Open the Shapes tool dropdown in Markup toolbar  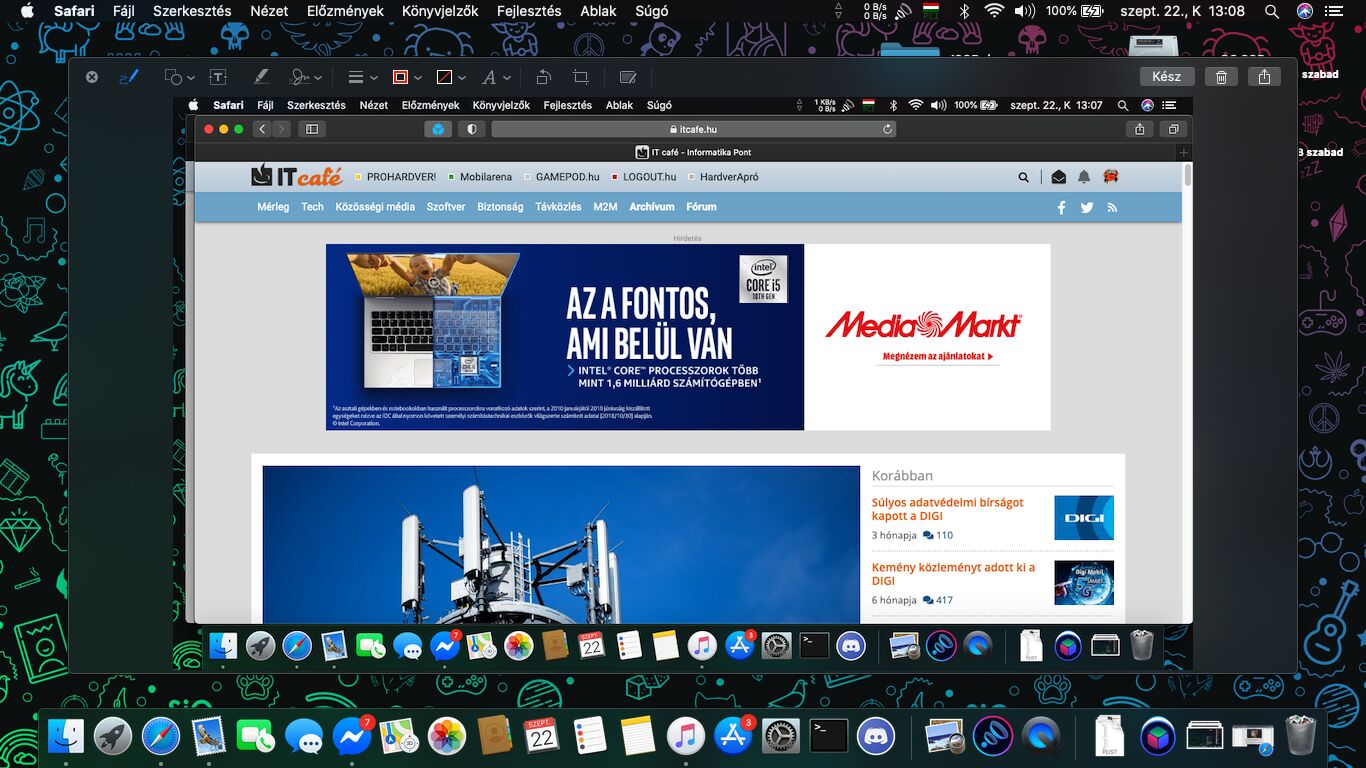[179, 77]
